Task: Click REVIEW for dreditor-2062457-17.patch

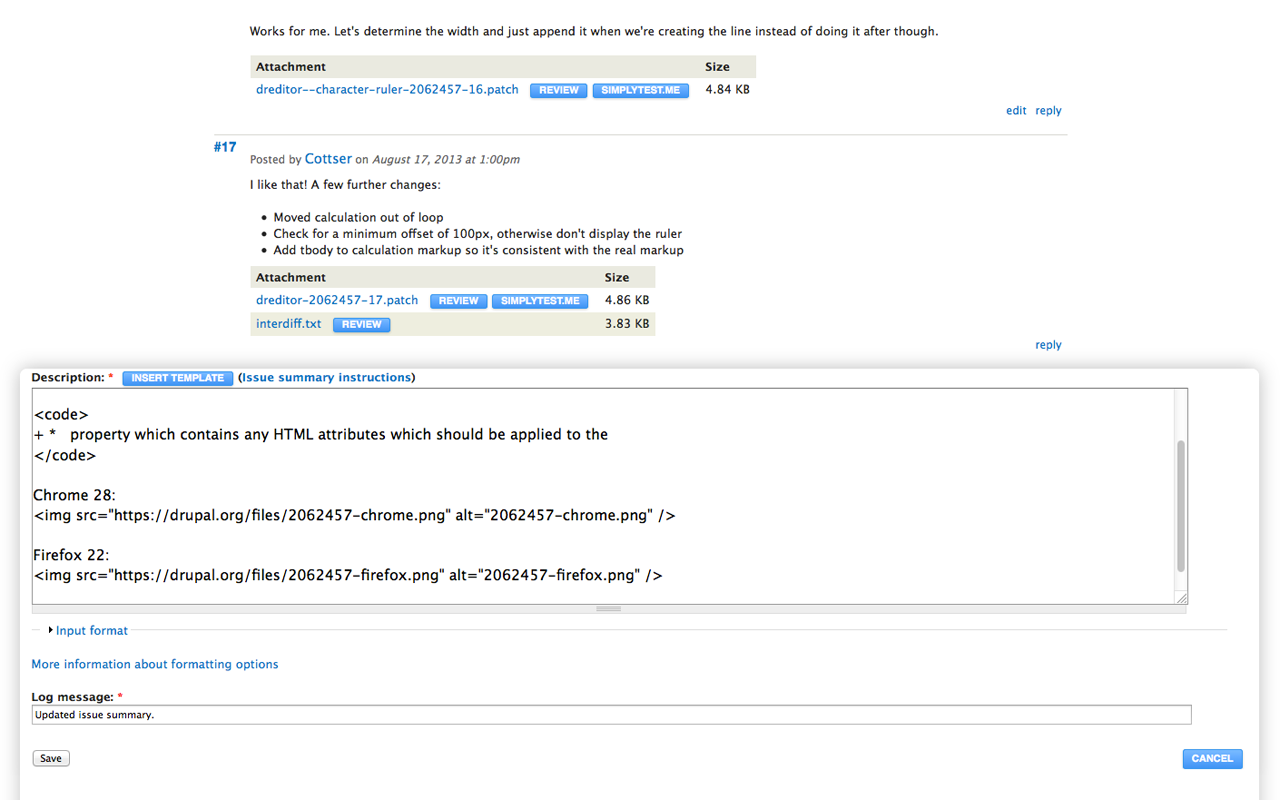Action: pos(459,301)
